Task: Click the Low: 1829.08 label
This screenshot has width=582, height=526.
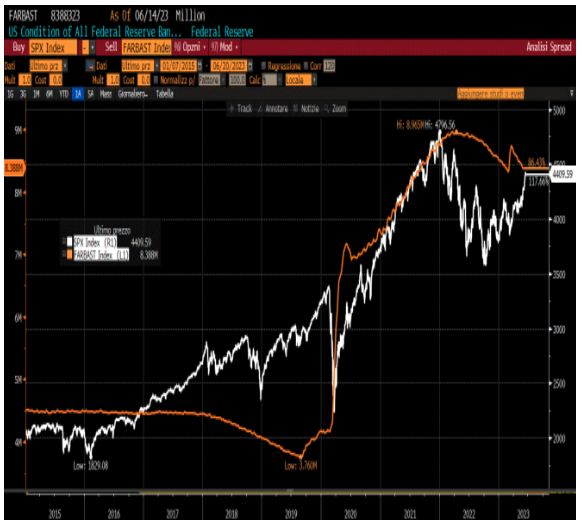Action: (x=91, y=465)
